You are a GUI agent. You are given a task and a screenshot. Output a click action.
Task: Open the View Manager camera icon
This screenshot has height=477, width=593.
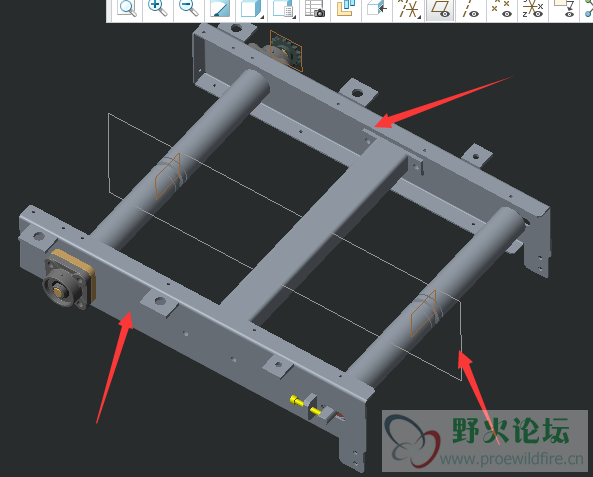(315, 8)
